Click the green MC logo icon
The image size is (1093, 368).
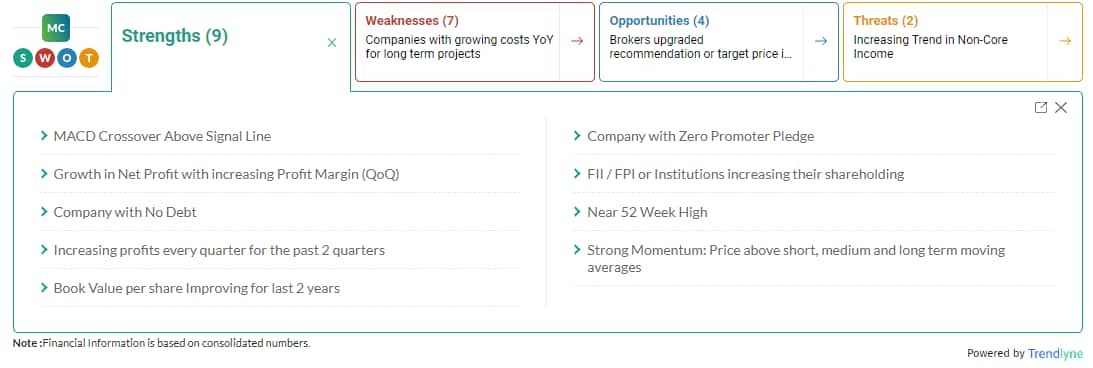pos(56,28)
